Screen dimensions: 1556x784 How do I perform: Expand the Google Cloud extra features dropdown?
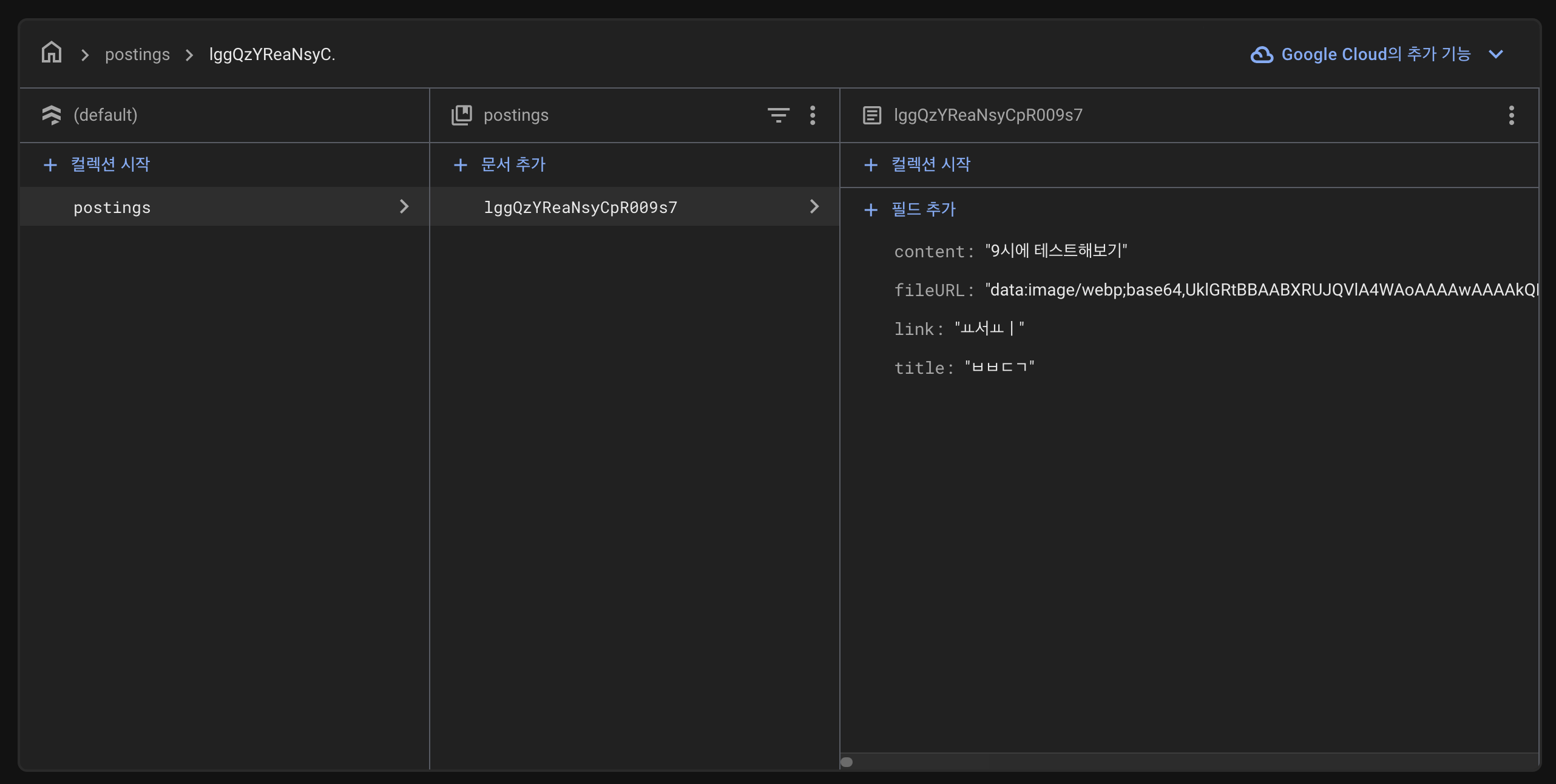[1496, 55]
